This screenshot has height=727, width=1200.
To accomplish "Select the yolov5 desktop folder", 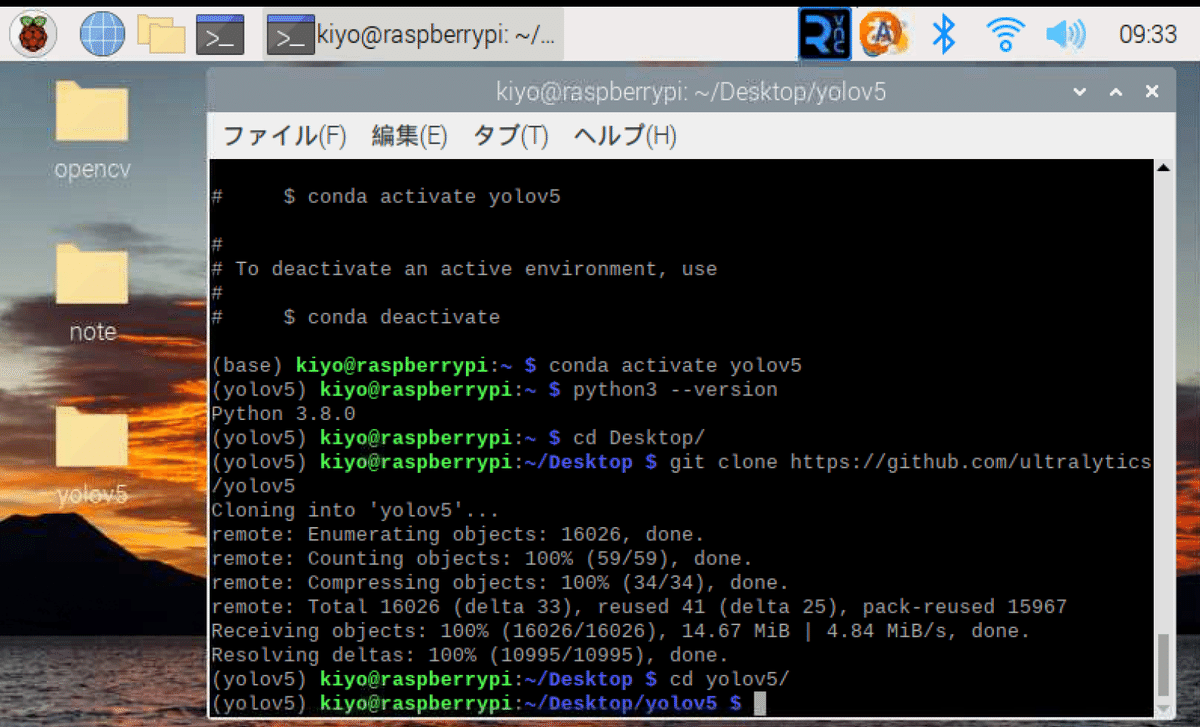I will tap(92, 456).
